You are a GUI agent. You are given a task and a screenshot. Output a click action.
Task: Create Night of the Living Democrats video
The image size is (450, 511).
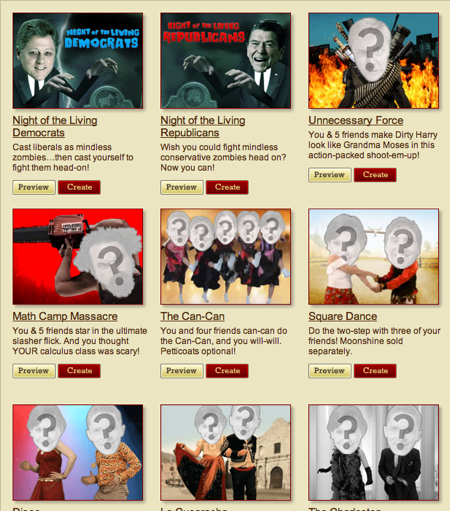click(x=79, y=187)
